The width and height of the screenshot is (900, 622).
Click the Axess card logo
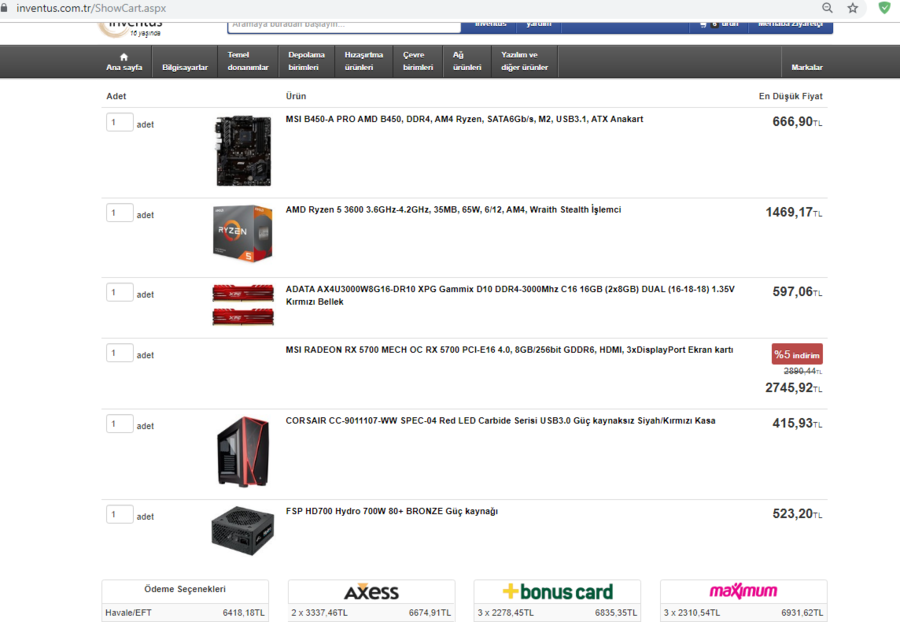(x=371, y=592)
